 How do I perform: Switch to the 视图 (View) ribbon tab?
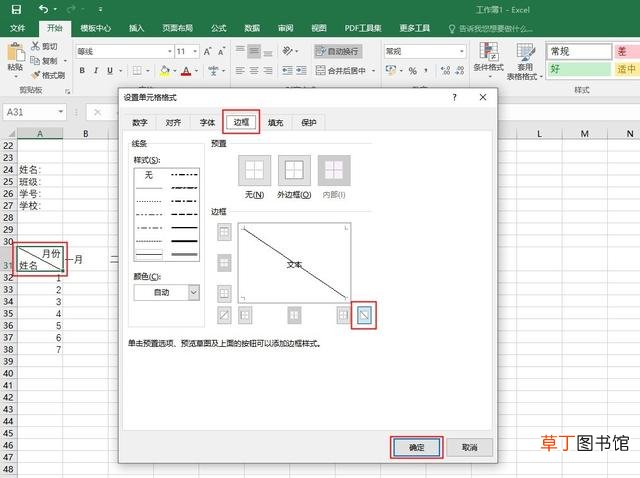click(319, 28)
